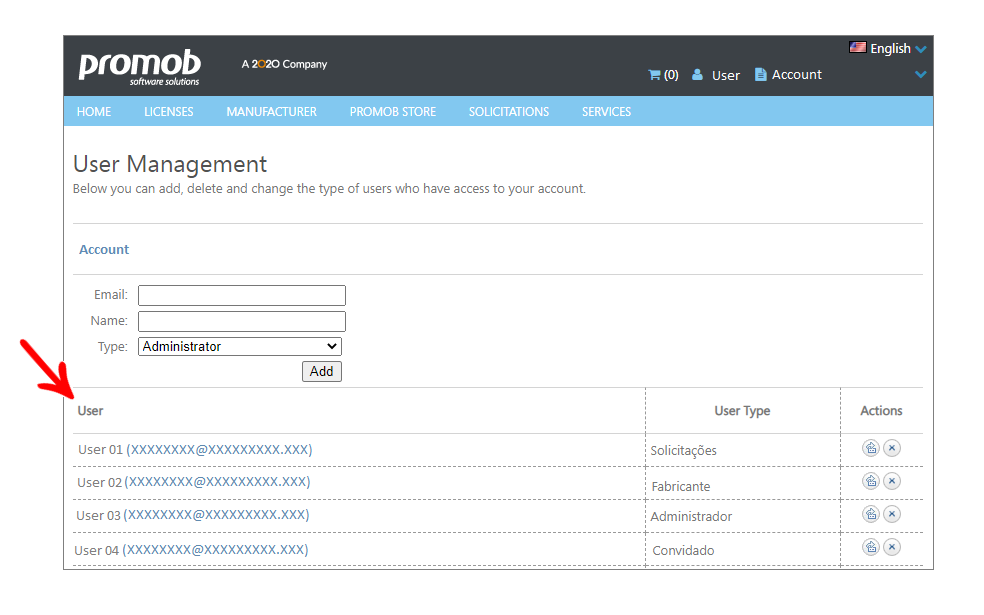Open the Type dropdown showing Administrator
The image size is (984, 615).
tap(240, 346)
